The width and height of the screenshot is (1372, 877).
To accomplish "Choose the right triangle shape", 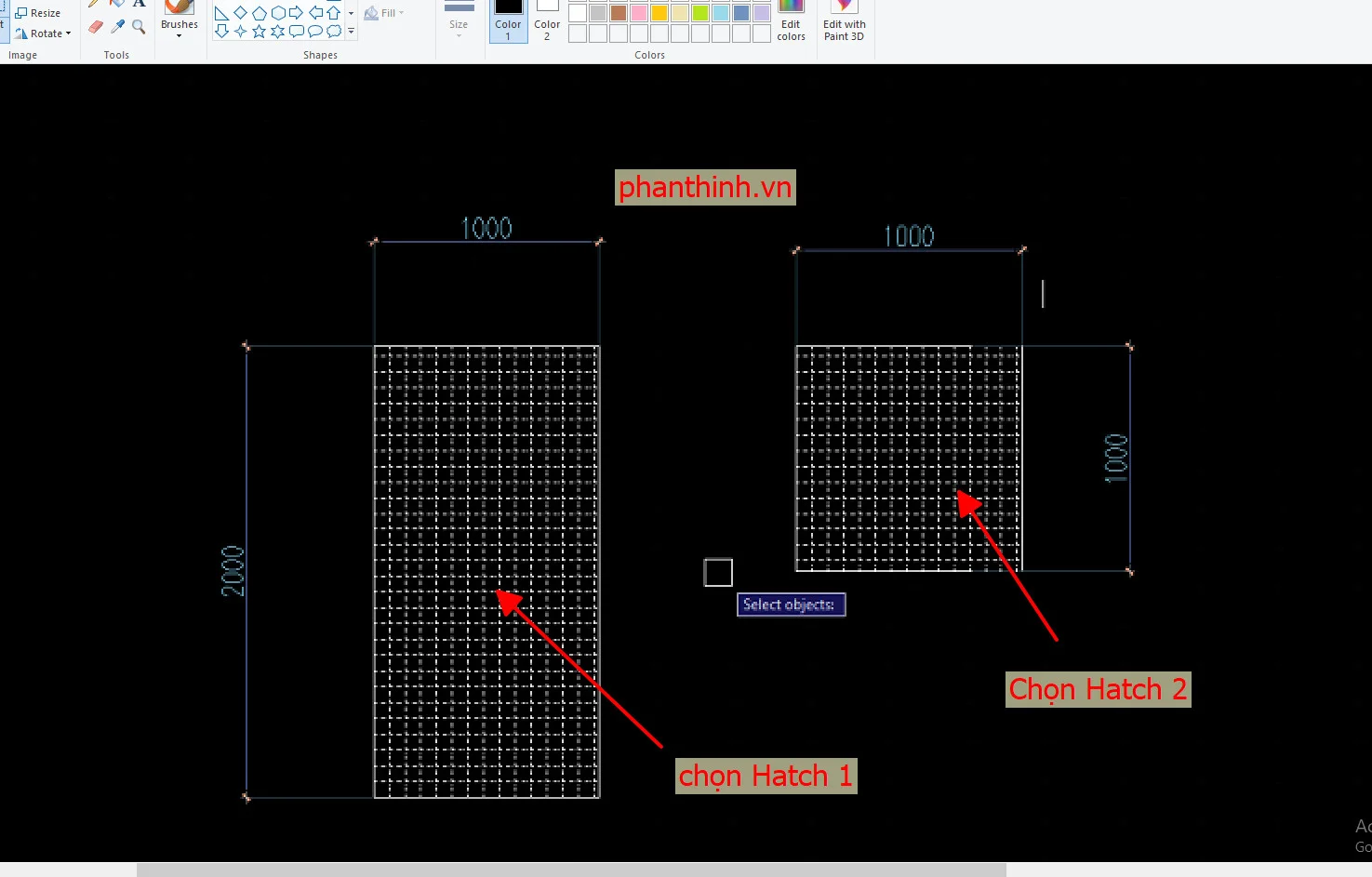I will [x=221, y=13].
